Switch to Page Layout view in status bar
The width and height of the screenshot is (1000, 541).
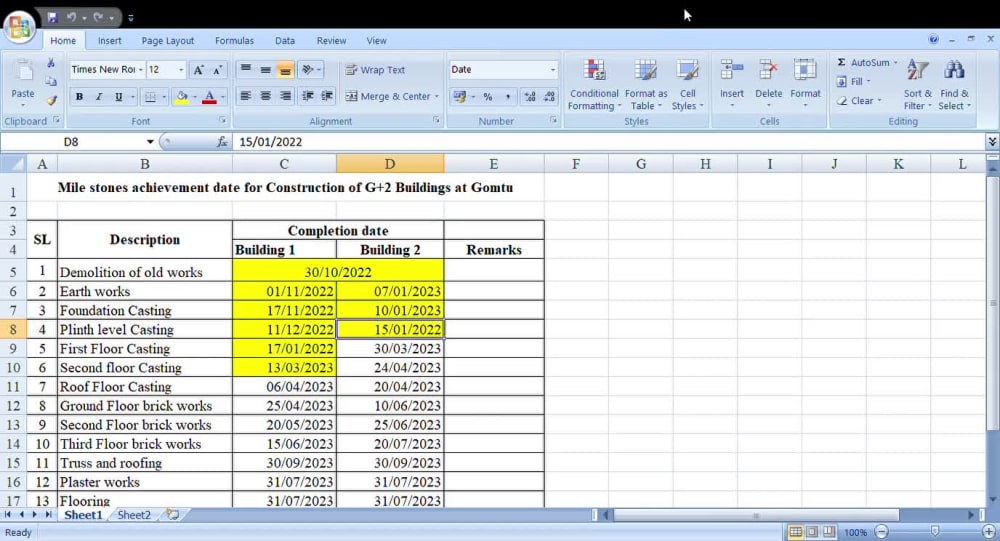[x=812, y=531]
